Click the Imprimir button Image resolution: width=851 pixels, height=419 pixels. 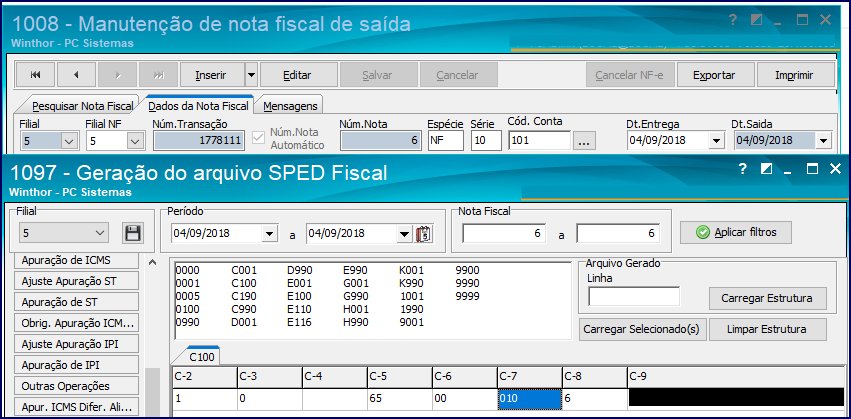795,75
